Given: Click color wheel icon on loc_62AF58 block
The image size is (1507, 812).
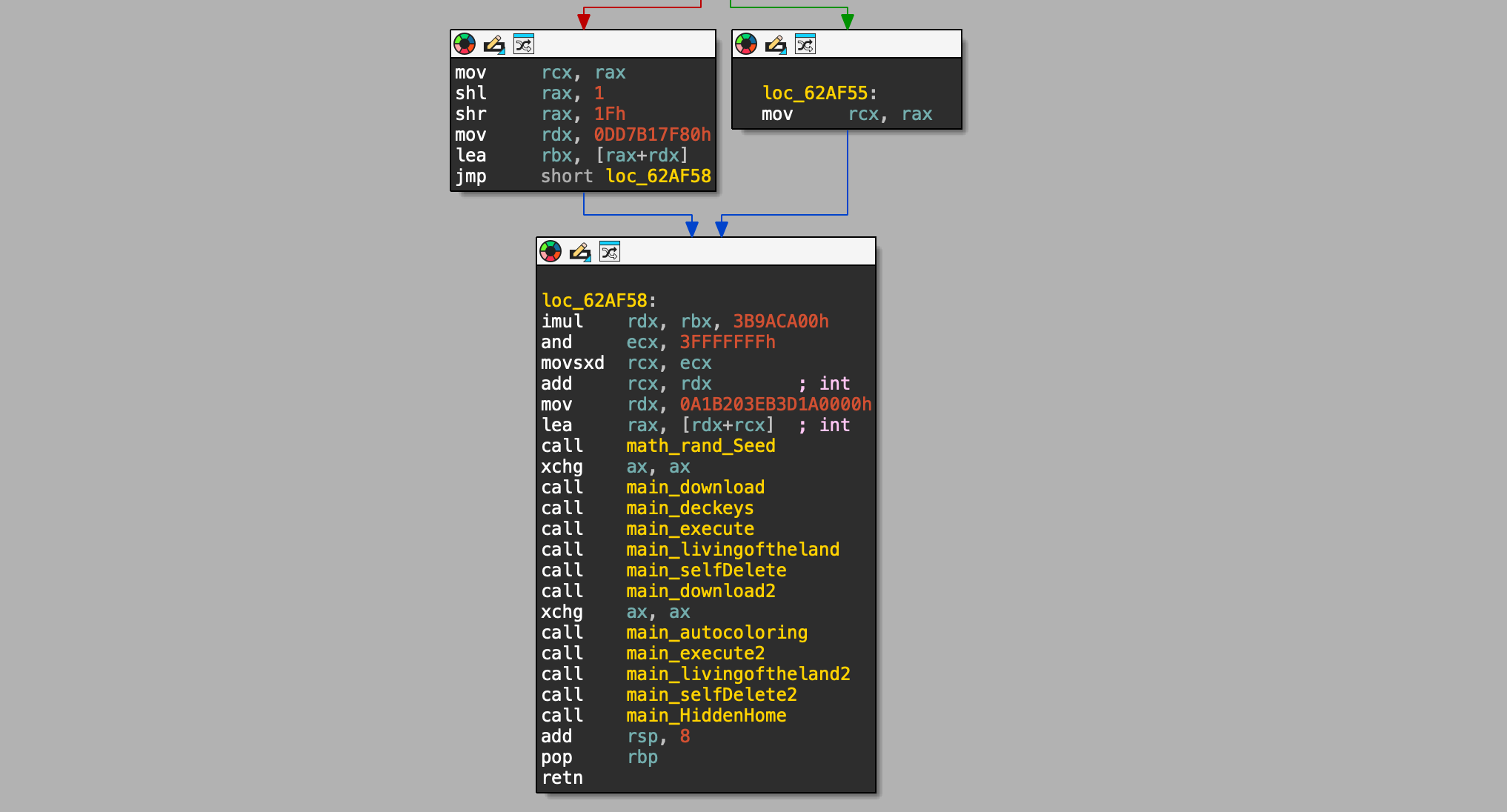Looking at the screenshot, I should [x=550, y=252].
